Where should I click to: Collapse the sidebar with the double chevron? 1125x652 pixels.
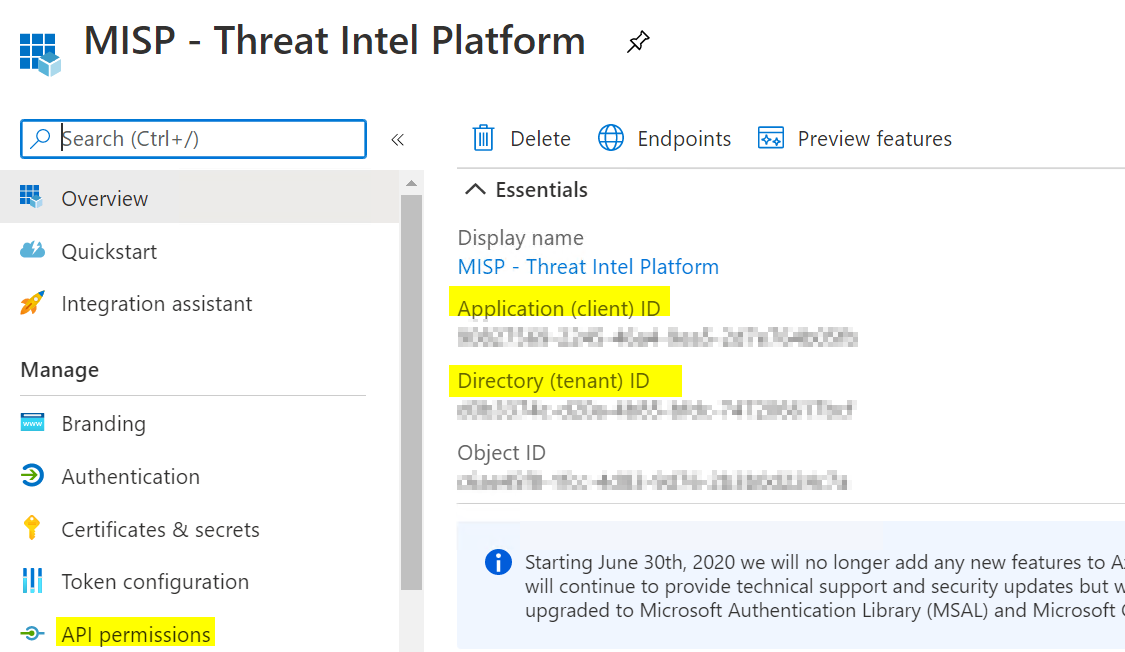coord(397,139)
